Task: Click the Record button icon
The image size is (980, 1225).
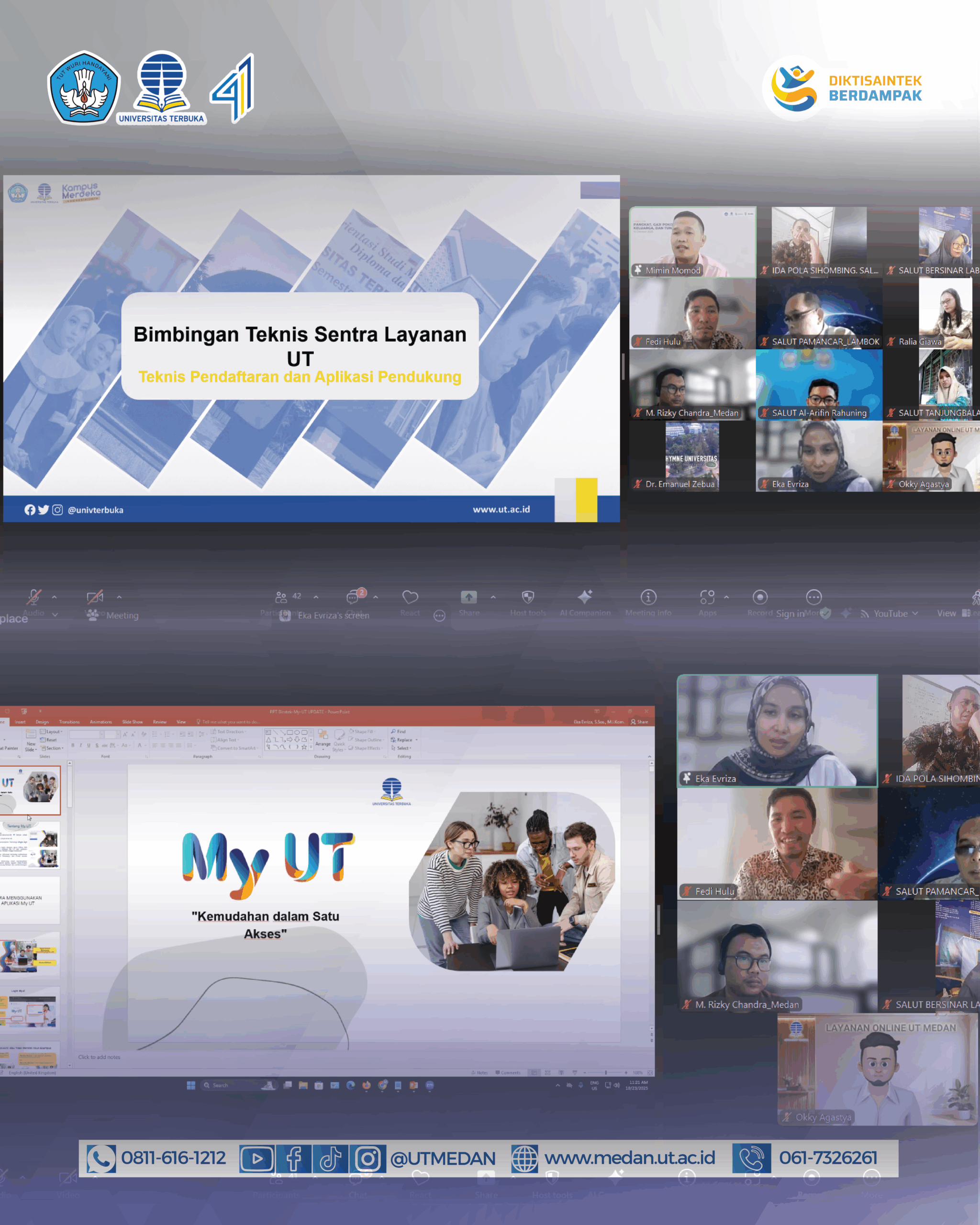Action: click(759, 597)
